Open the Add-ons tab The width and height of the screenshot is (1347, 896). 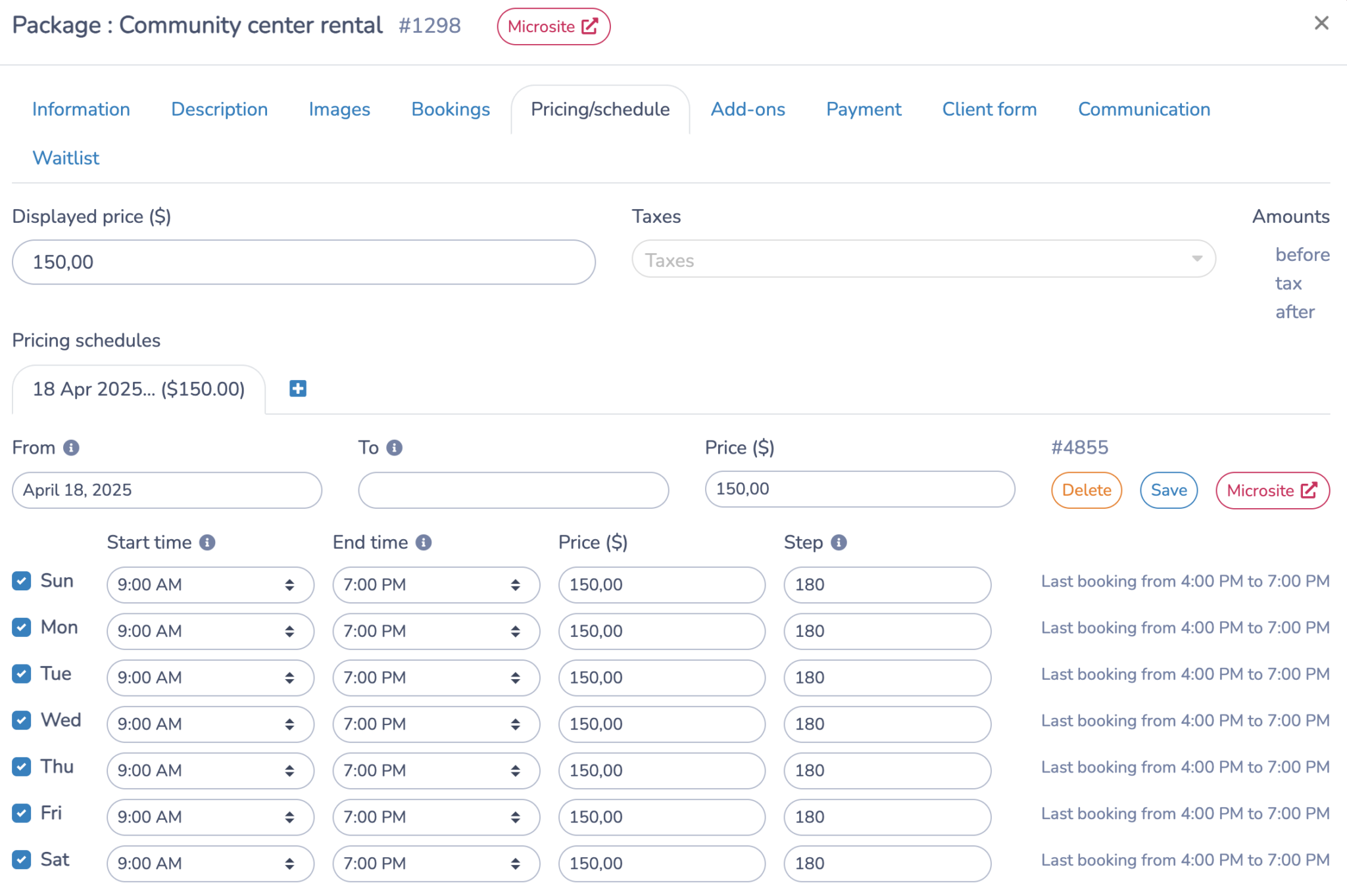(x=748, y=109)
